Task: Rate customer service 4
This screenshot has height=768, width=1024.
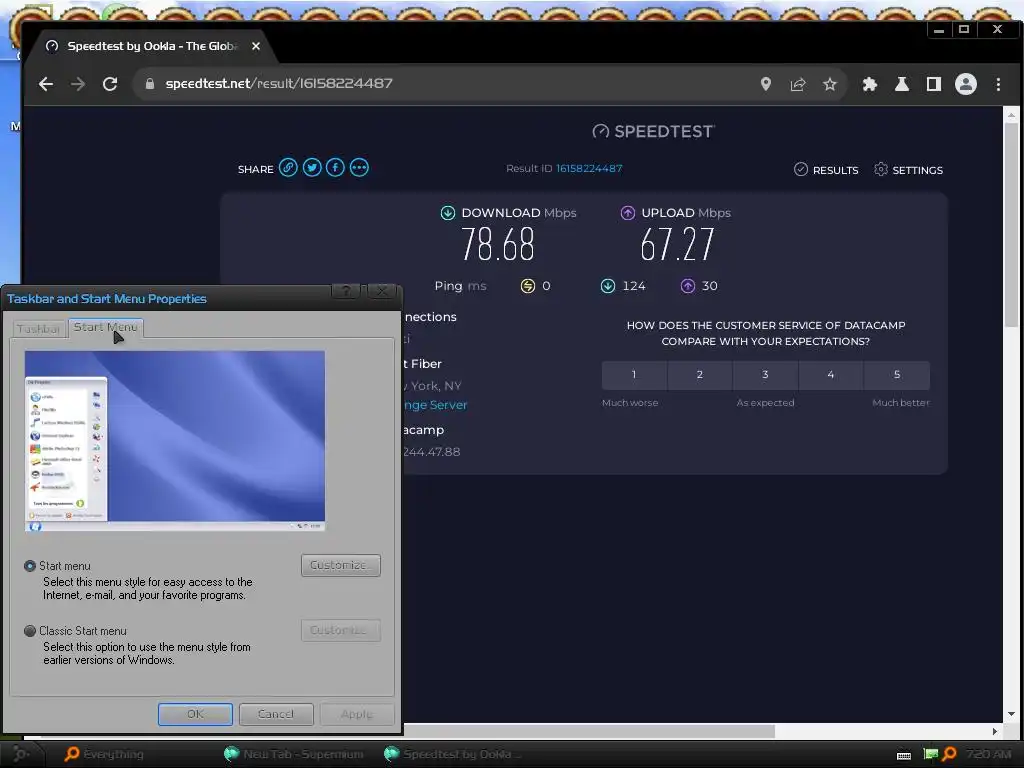Action: tap(831, 375)
